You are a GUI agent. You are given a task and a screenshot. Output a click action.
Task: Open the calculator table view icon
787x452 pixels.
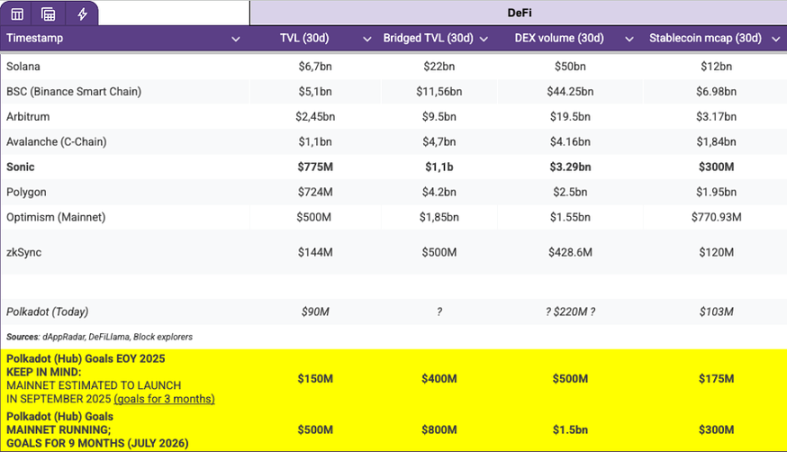[x=48, y=14]
